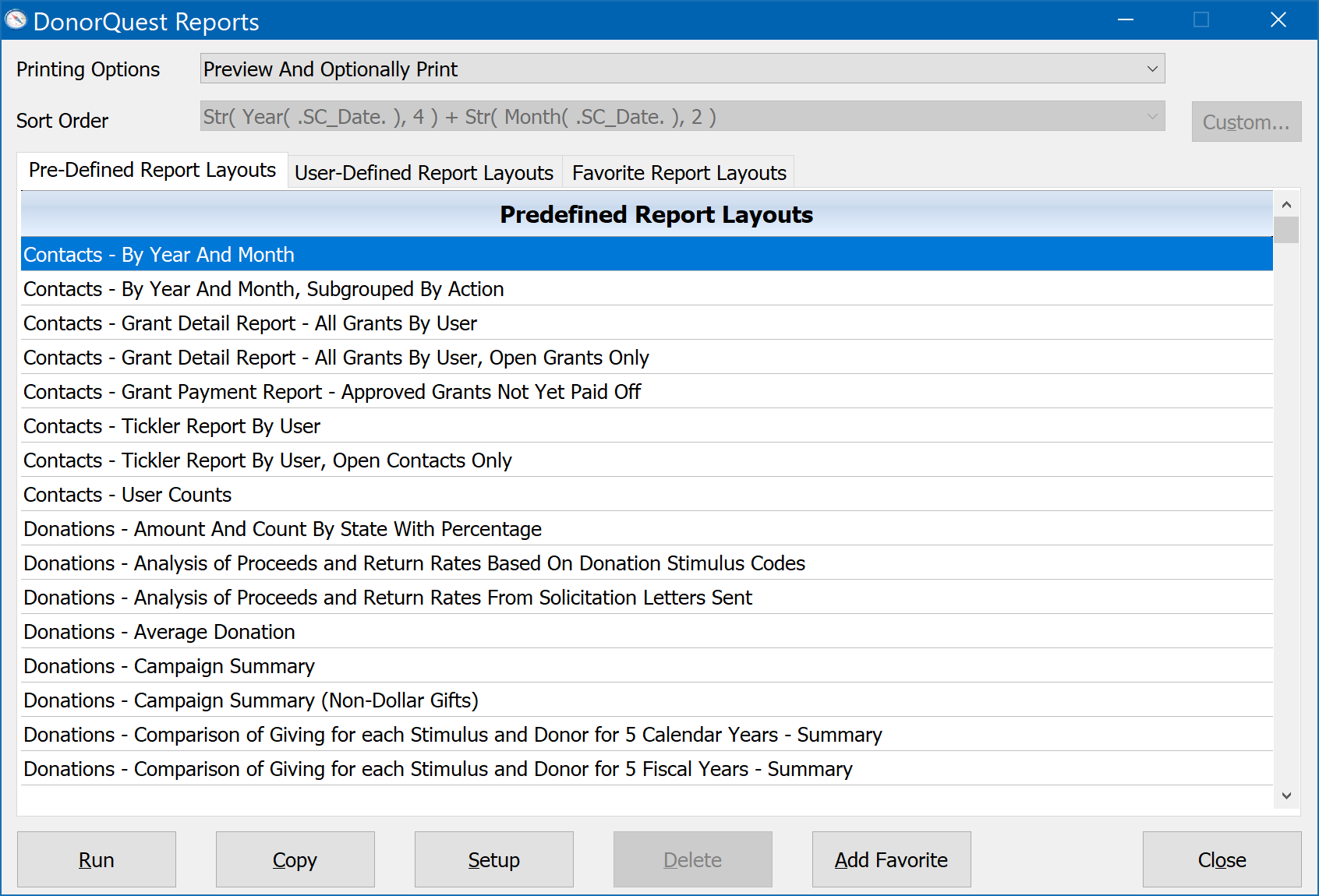Click the Delete button
The height and width of the screenshot is (896, 1319).
(693, 859)
